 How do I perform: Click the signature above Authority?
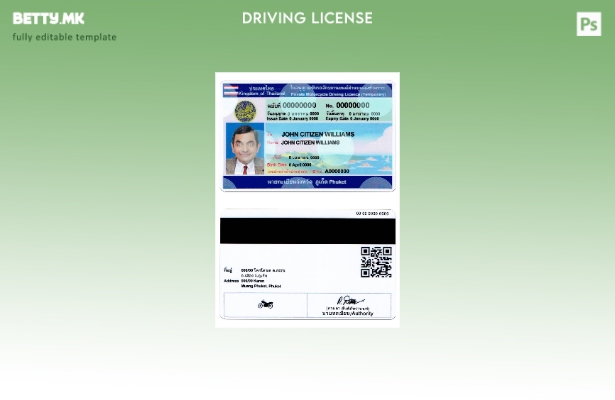point(349,300)
